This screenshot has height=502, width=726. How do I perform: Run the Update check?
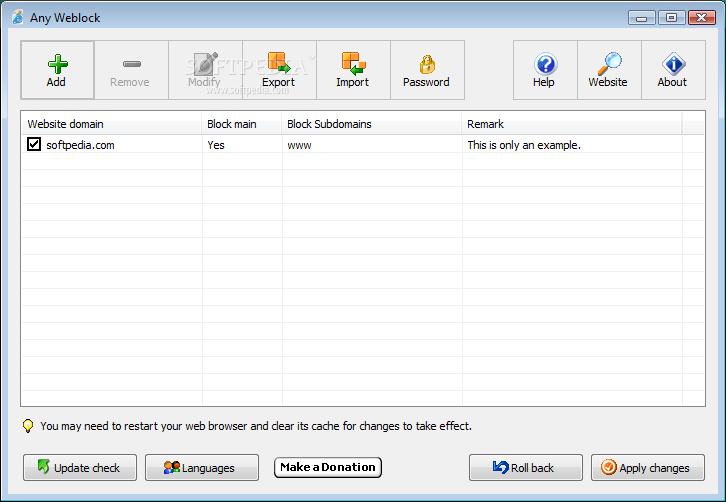pos(80,467)
